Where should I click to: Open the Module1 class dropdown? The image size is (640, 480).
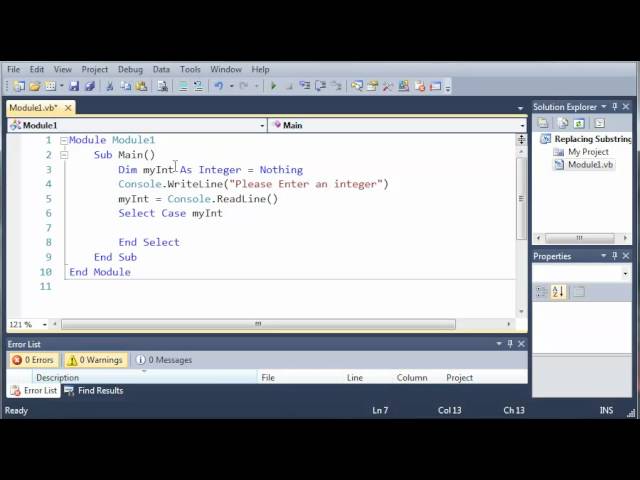pos(137,126)
